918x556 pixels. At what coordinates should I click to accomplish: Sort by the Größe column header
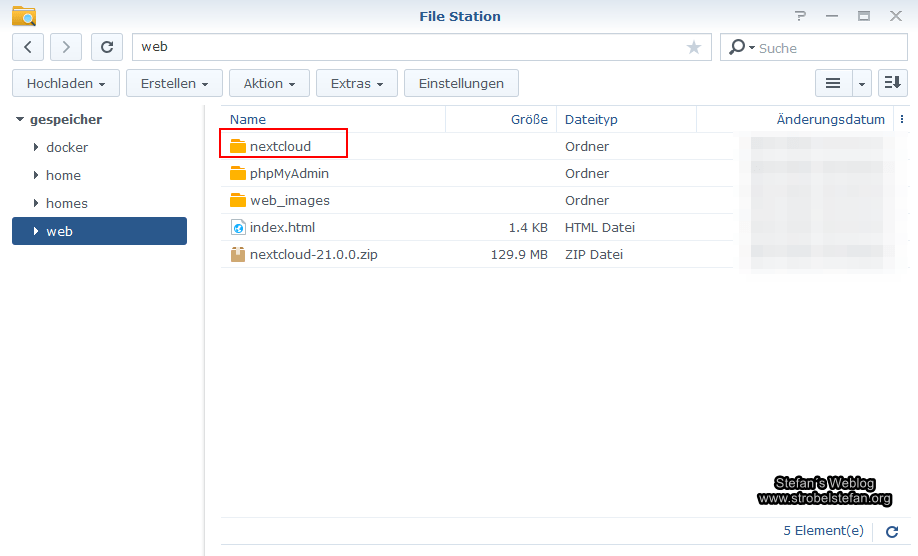click(528, 119)
